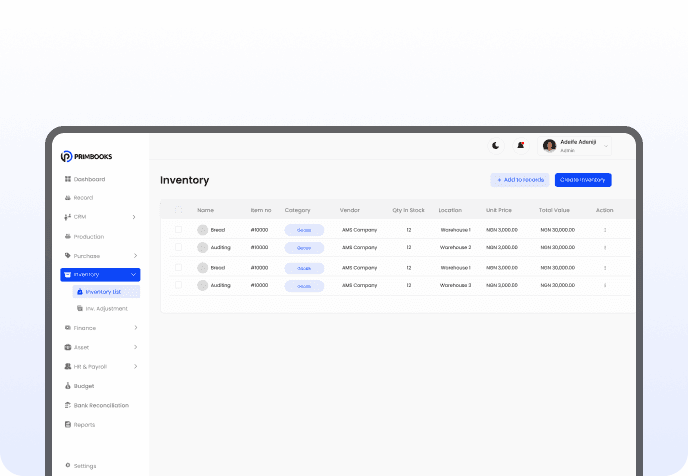Open Bank Reconciliation in sidebar

(x=97, y=405)
